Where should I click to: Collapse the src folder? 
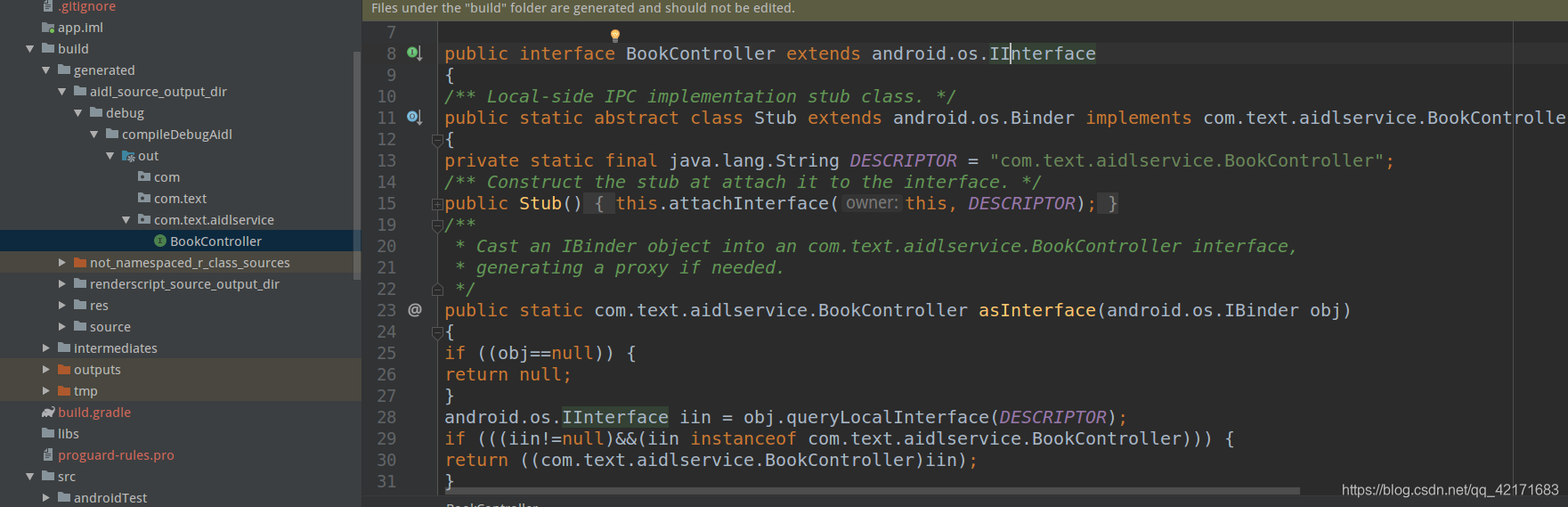(x=30, y=477)
